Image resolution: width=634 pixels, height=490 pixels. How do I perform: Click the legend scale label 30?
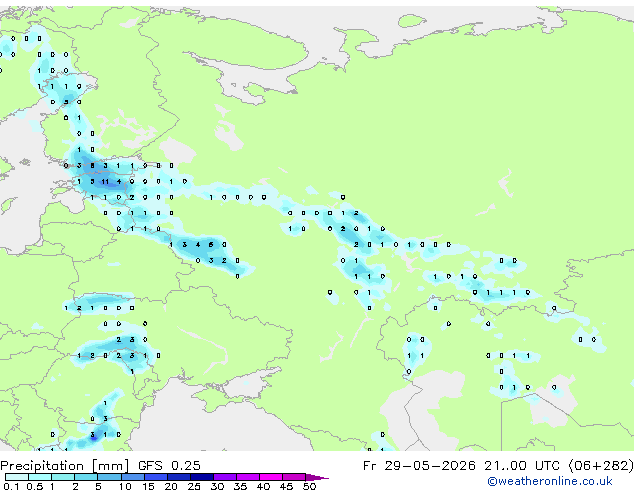(x=217, y=486)
